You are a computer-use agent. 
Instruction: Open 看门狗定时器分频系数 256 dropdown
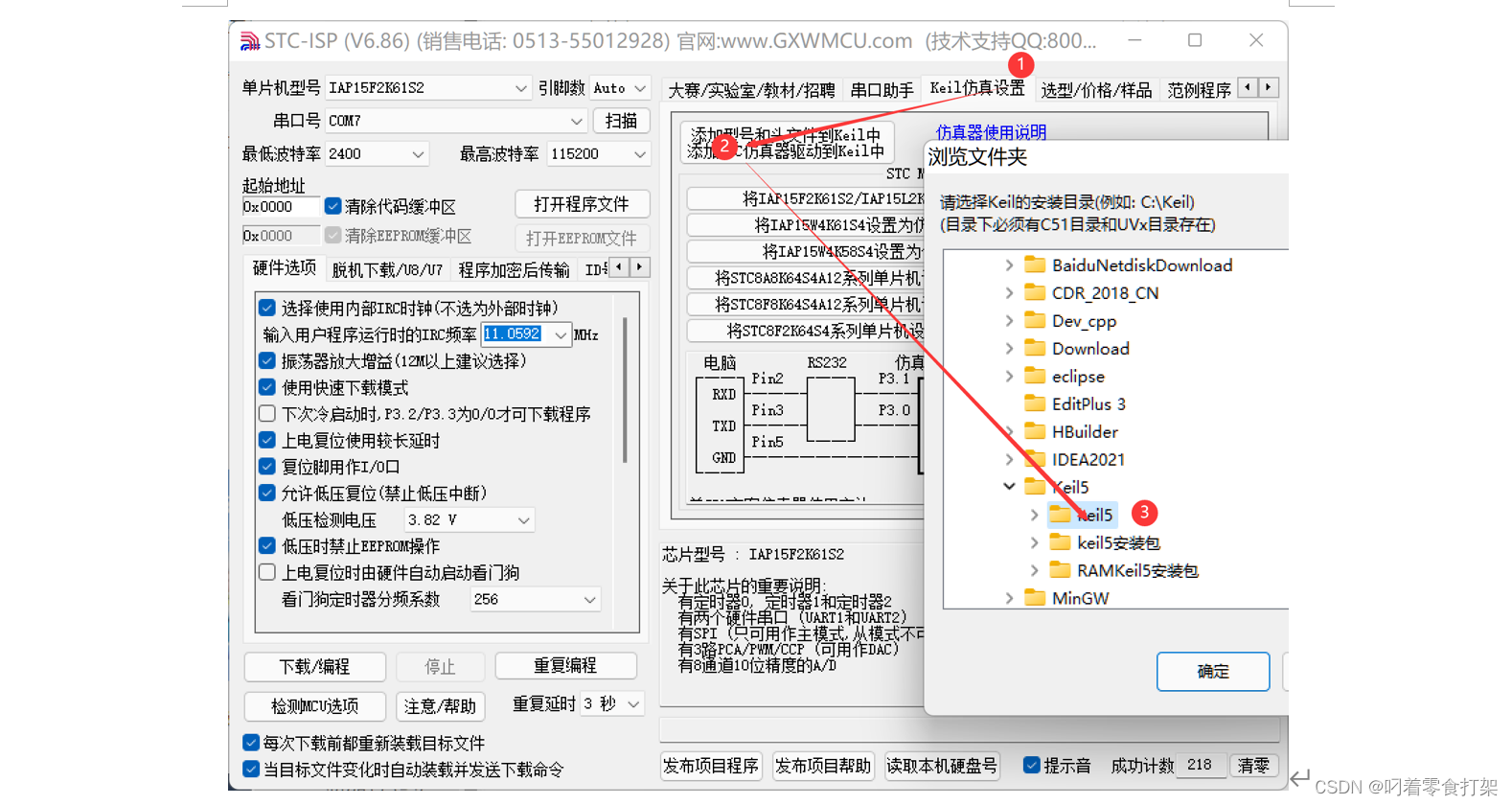point(536,599)
